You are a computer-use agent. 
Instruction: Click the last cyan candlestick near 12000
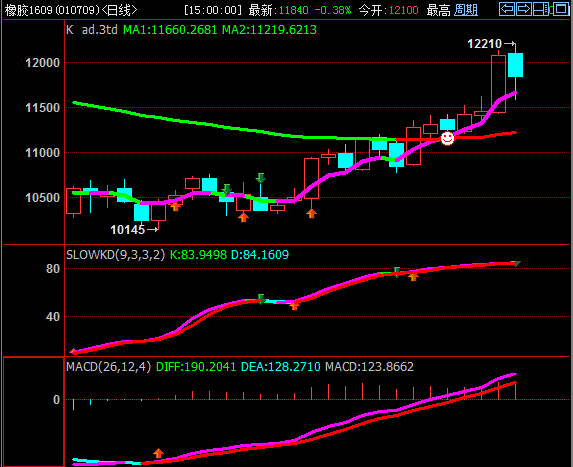pos(515,65)
